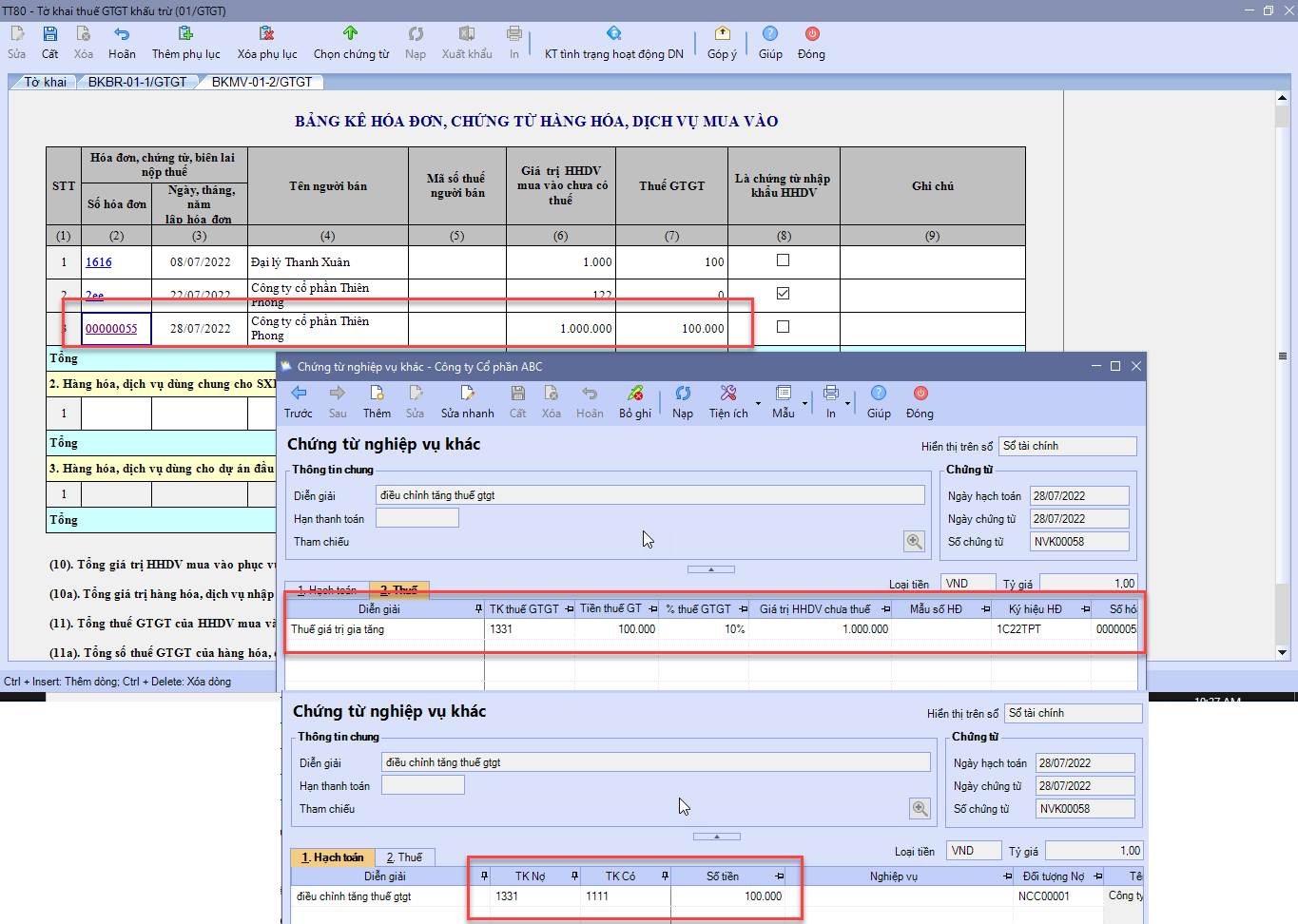1298x924 pixels.
Task: Open Loại tiền VND combo in voucher dialog
Action: [968, 584]
